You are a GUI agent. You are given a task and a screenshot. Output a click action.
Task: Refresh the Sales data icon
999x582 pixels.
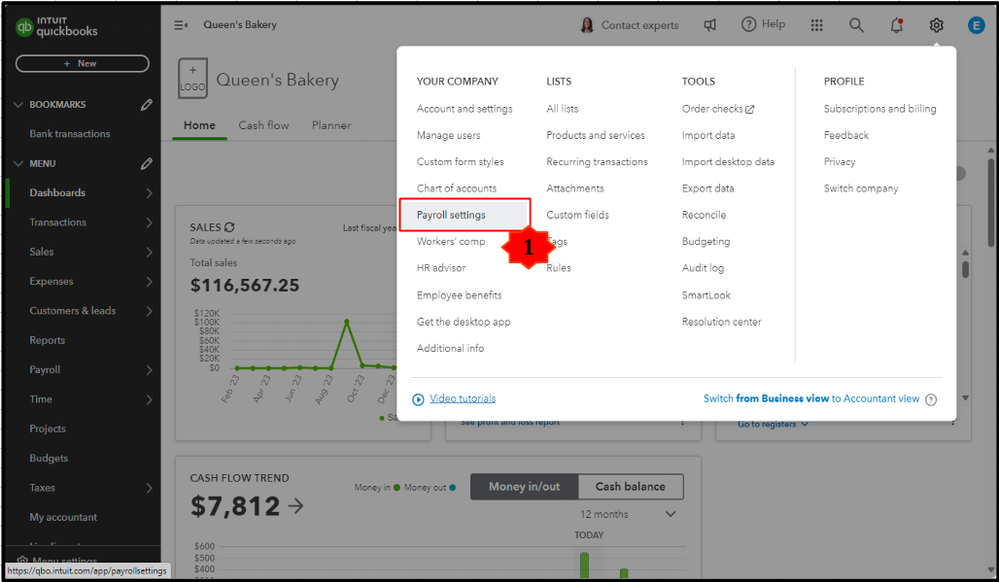pyautogui.click(x=229, y=227)
